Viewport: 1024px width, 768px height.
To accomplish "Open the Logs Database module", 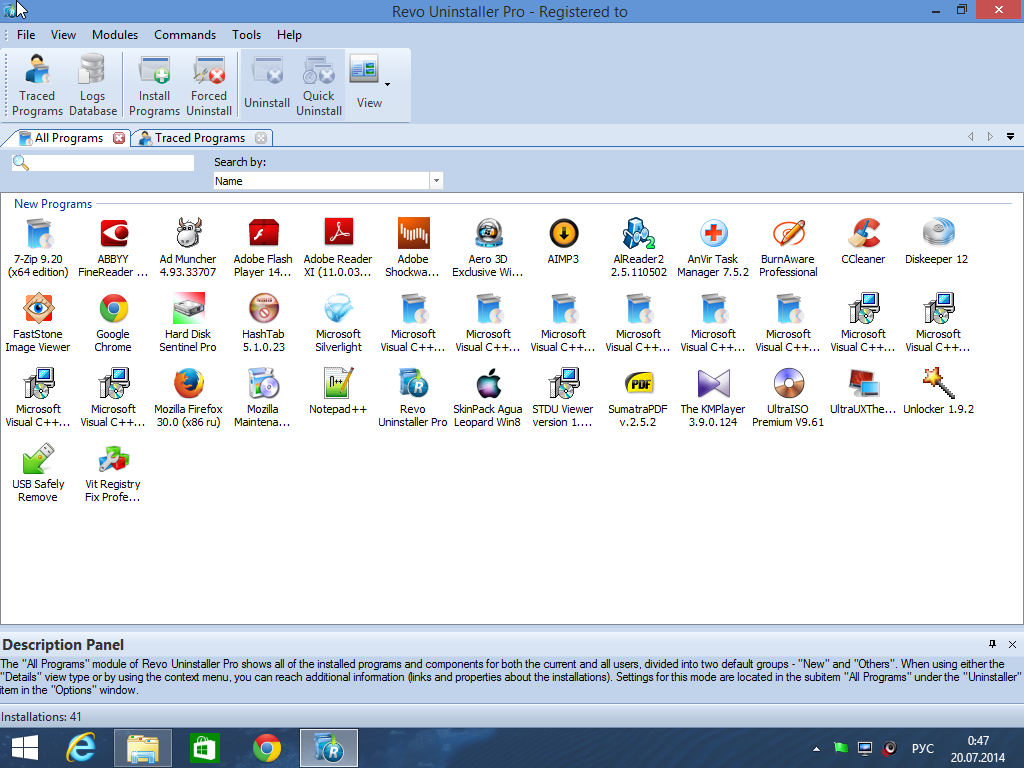I will coord(93,86).
